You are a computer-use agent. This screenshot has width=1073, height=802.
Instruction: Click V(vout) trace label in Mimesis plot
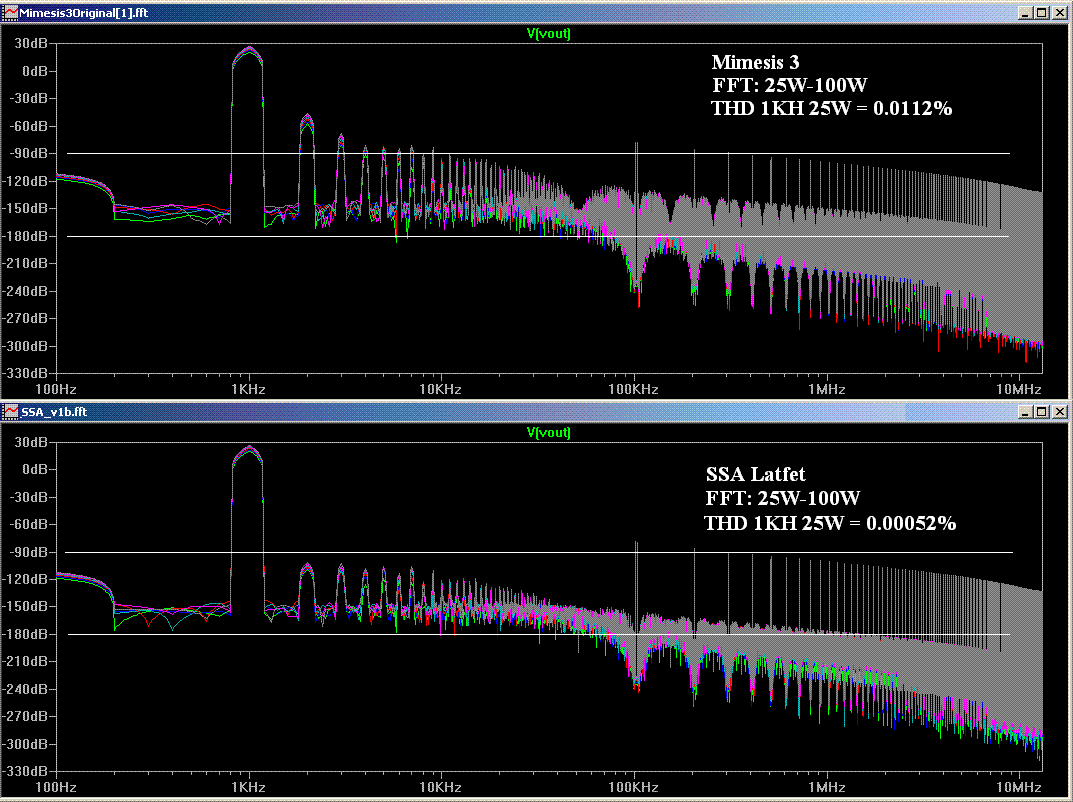coord(548,34)
